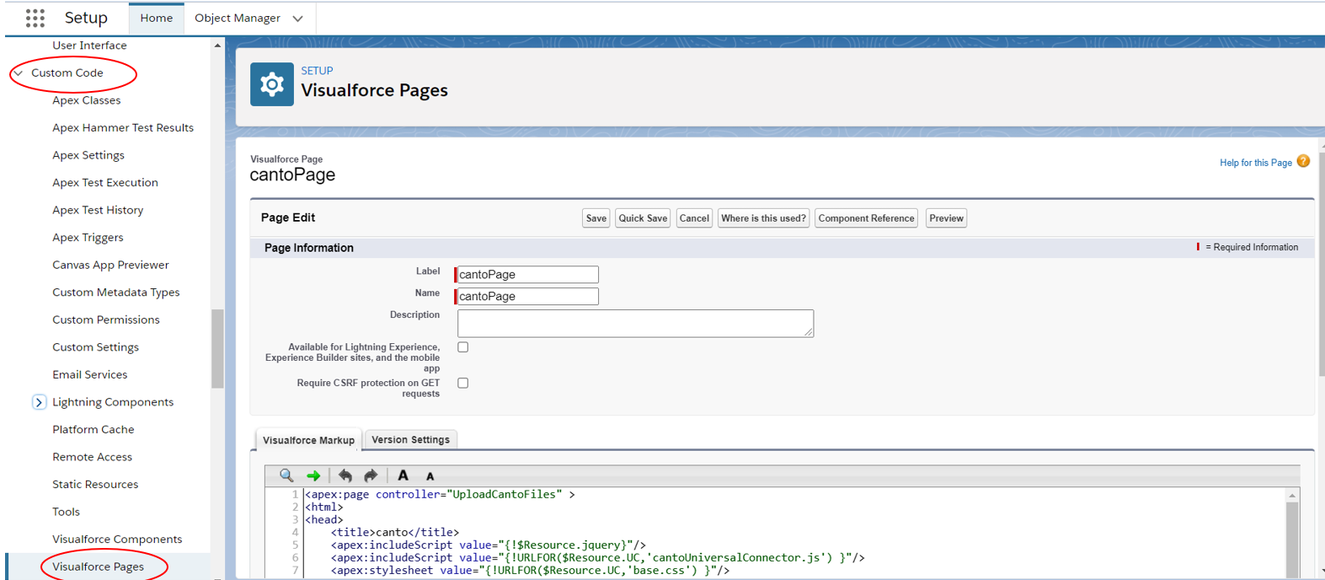1325x580 pixels.
Task: Open Remote Access in the sidebar
Action: [92, 457]
